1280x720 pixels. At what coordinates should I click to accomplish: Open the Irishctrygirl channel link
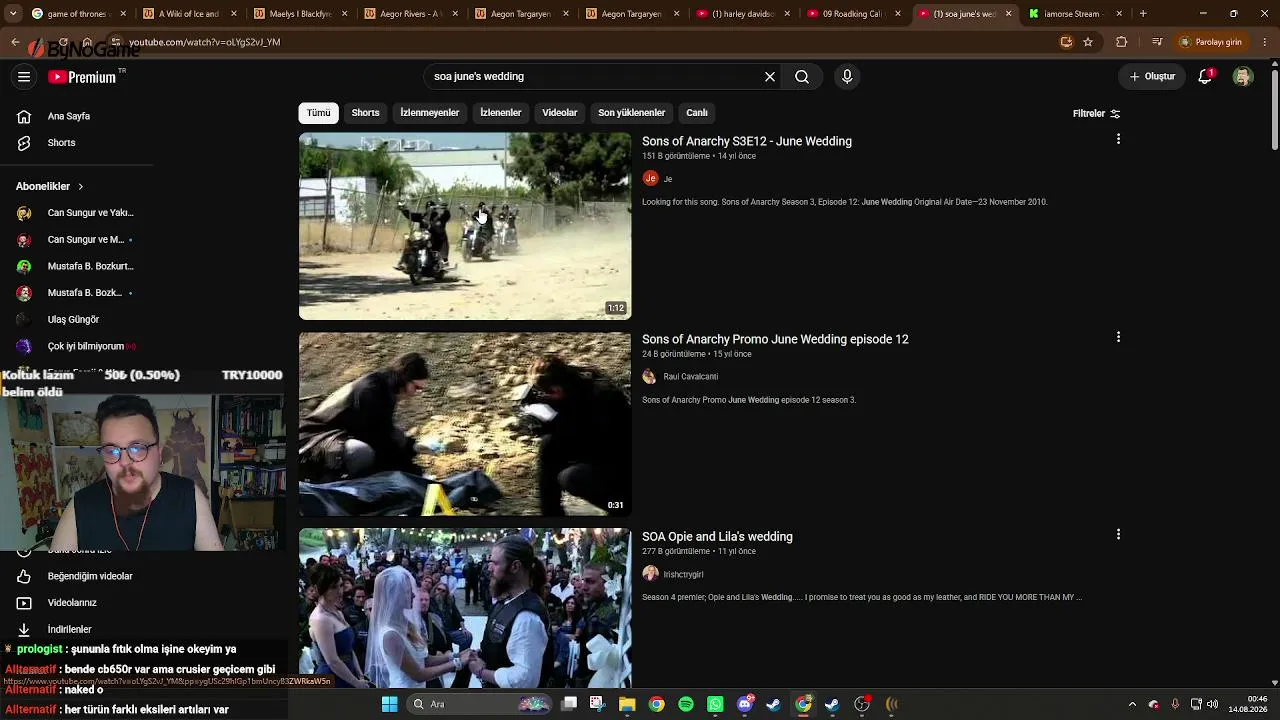click(683, 575)
